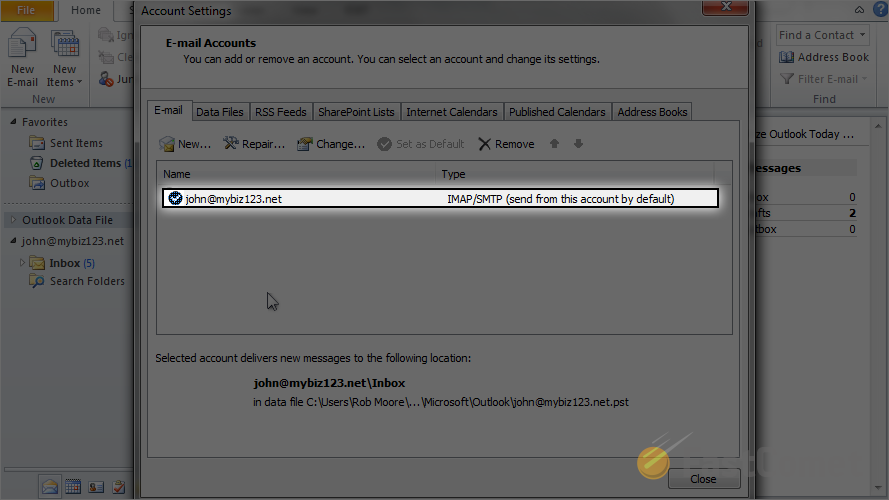Select the E-mail tab
The width and height of the screenshot is (889, 500).
168,111
